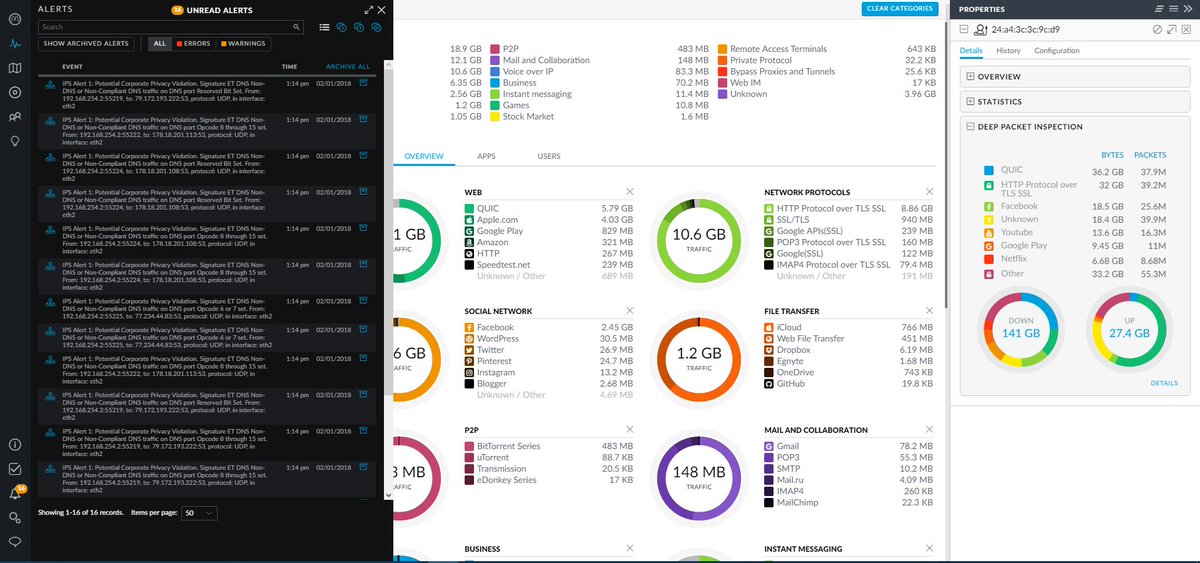
Task: Click the blue QUIC swatch in DPI
Action: coord(988,171)
